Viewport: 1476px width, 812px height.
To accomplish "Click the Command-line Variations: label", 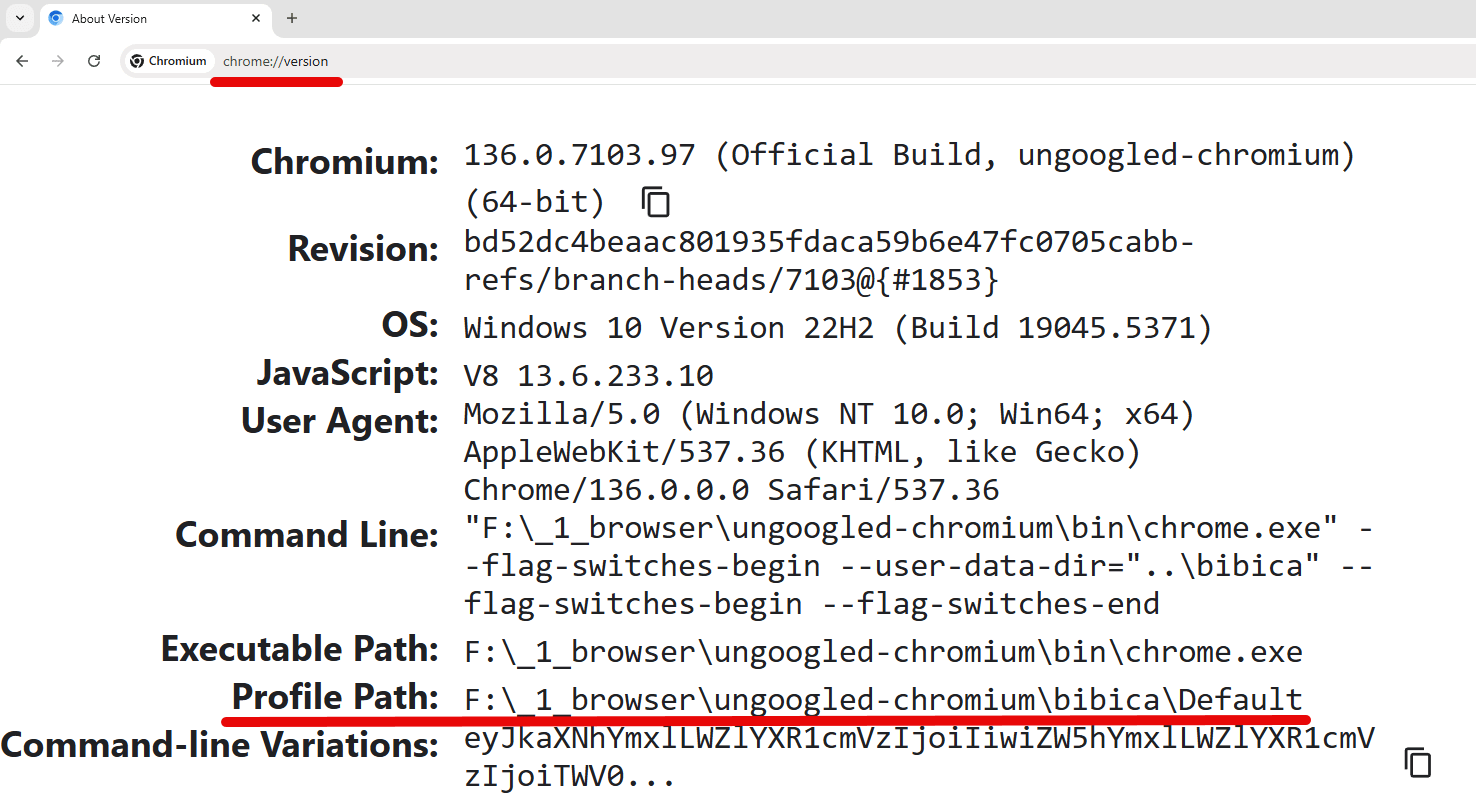I will (220, 745).
